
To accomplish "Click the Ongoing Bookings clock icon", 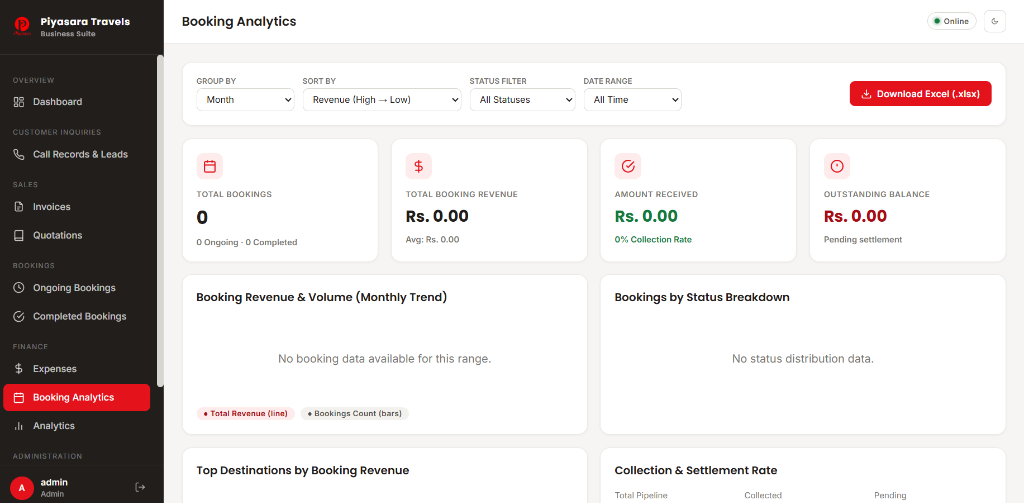I will pyautogui.click(x=19, y=288).
